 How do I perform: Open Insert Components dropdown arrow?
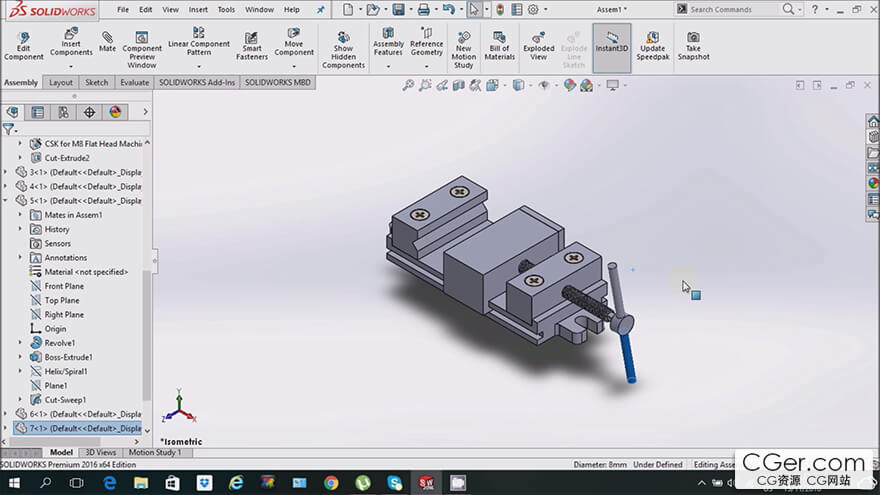71,67
